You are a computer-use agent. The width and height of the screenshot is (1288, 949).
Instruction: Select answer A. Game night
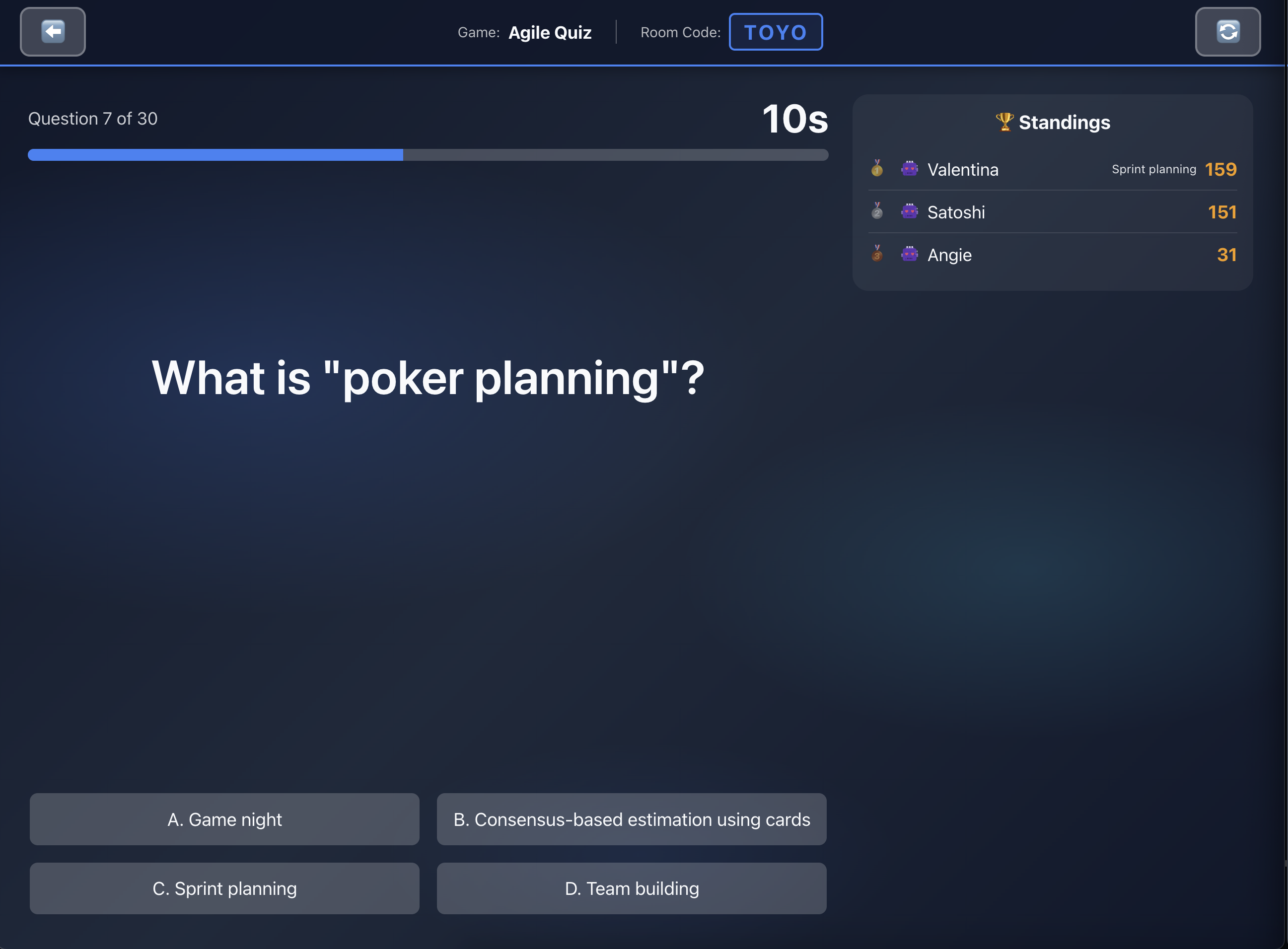tap(225, 819)
